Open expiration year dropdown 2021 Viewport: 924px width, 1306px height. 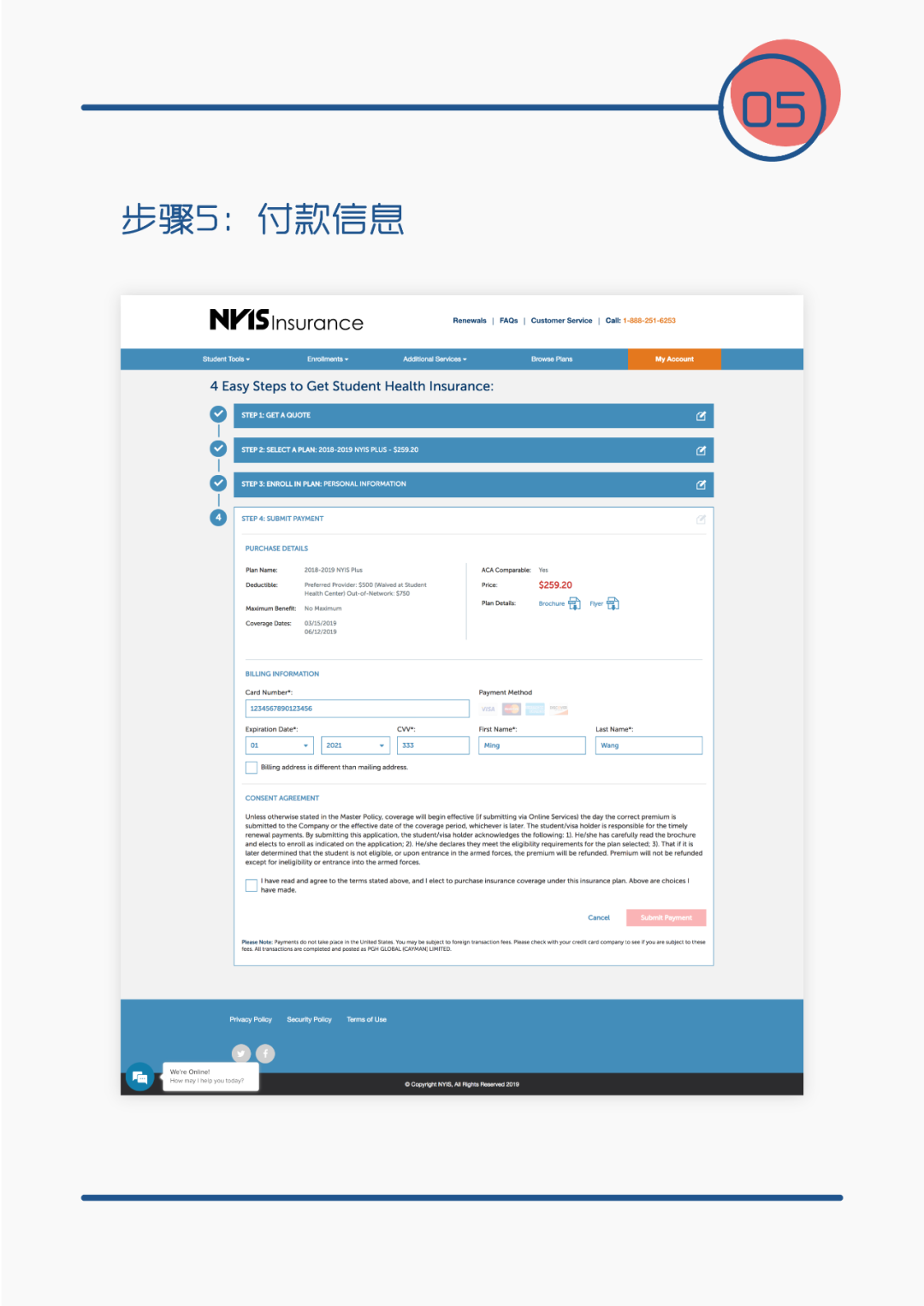[x=356, y=745]
